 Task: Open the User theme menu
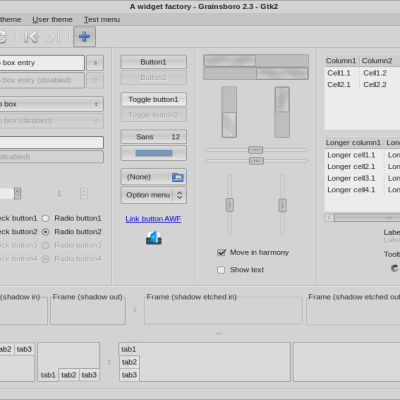click(x=52, y=20)
